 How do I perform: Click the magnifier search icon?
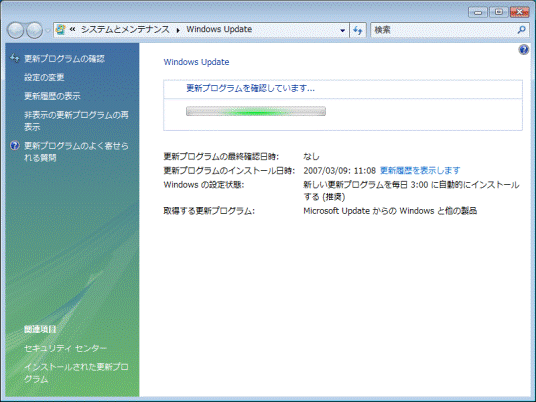click(521, 30)
